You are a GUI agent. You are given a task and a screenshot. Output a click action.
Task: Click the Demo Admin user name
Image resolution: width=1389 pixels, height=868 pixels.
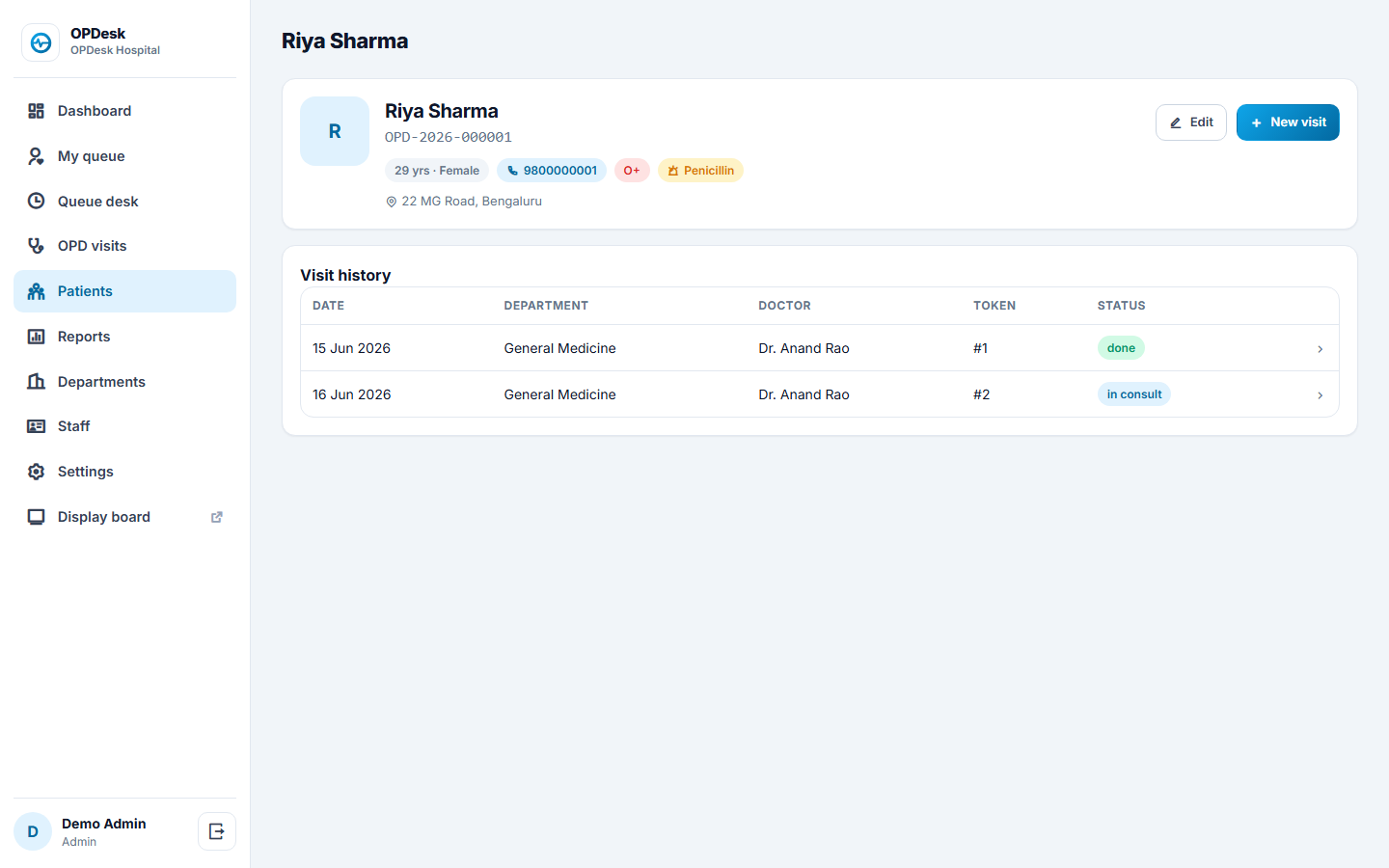(104, 824)
